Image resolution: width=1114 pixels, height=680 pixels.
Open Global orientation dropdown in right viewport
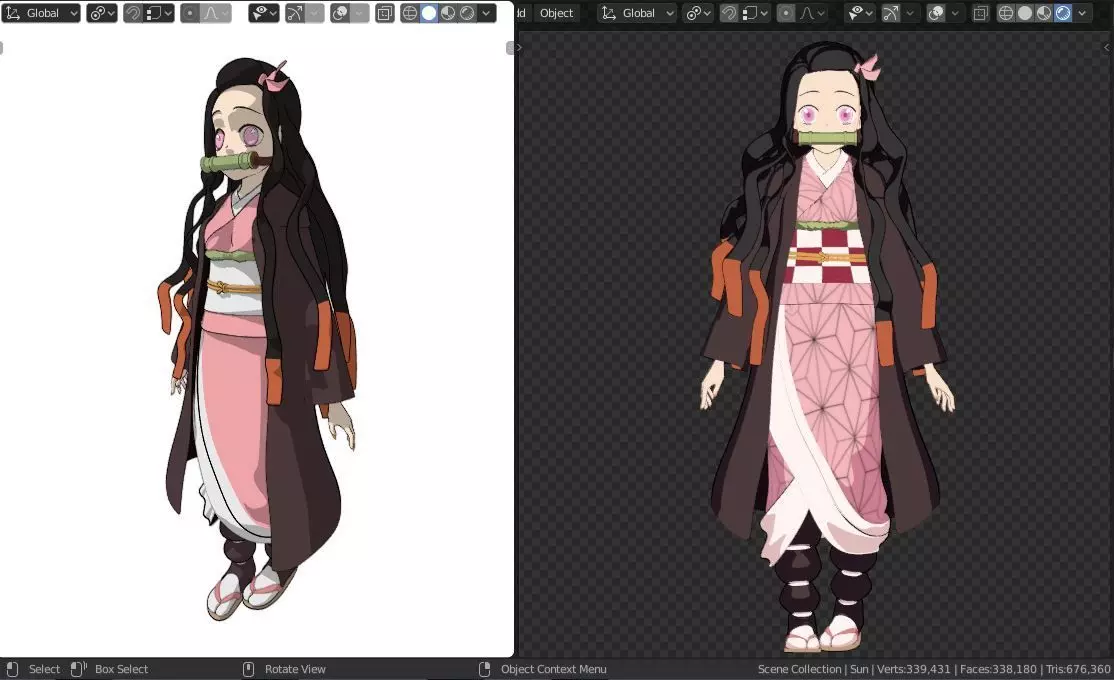tap(637, 13)
